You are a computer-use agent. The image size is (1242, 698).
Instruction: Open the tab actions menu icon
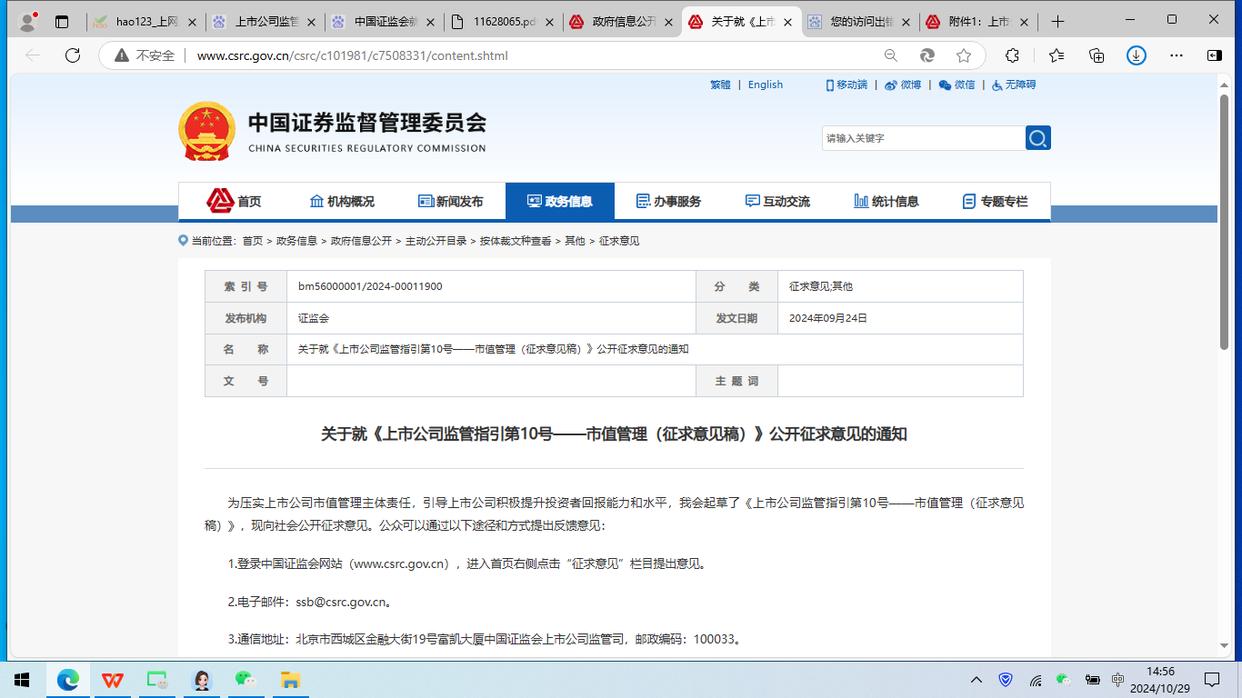pos(62,21)
